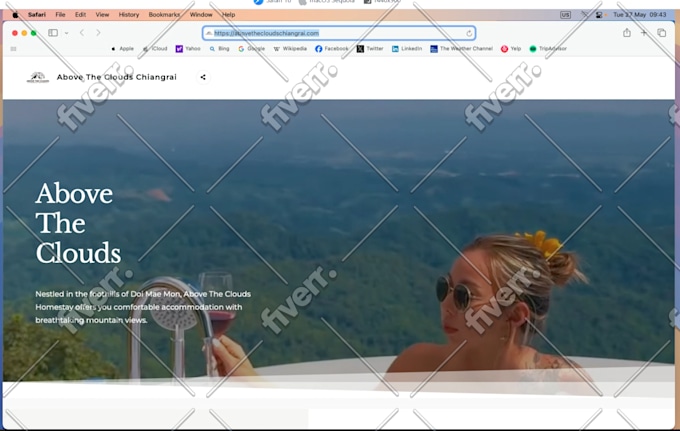Open the View menu
This screenshot has height=431, width=680.
click(x=102, y=15)
